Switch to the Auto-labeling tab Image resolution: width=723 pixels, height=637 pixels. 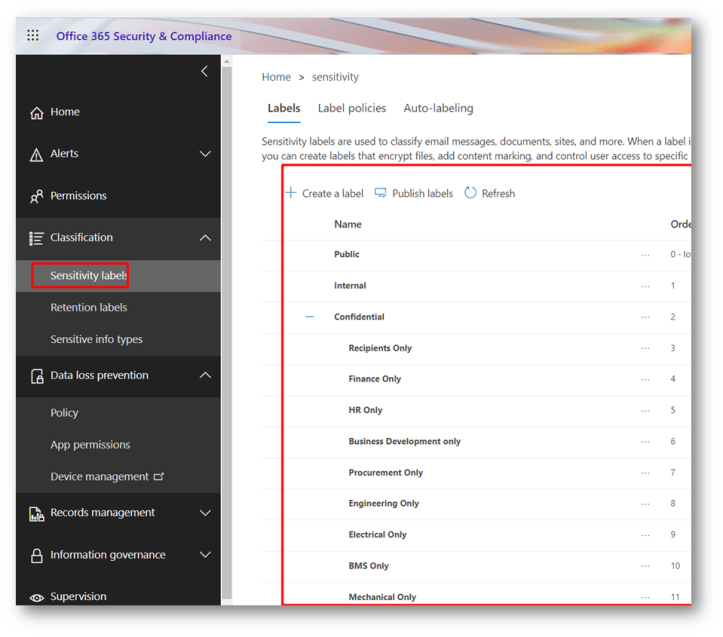pyautogui.click(x=438, y=108)
